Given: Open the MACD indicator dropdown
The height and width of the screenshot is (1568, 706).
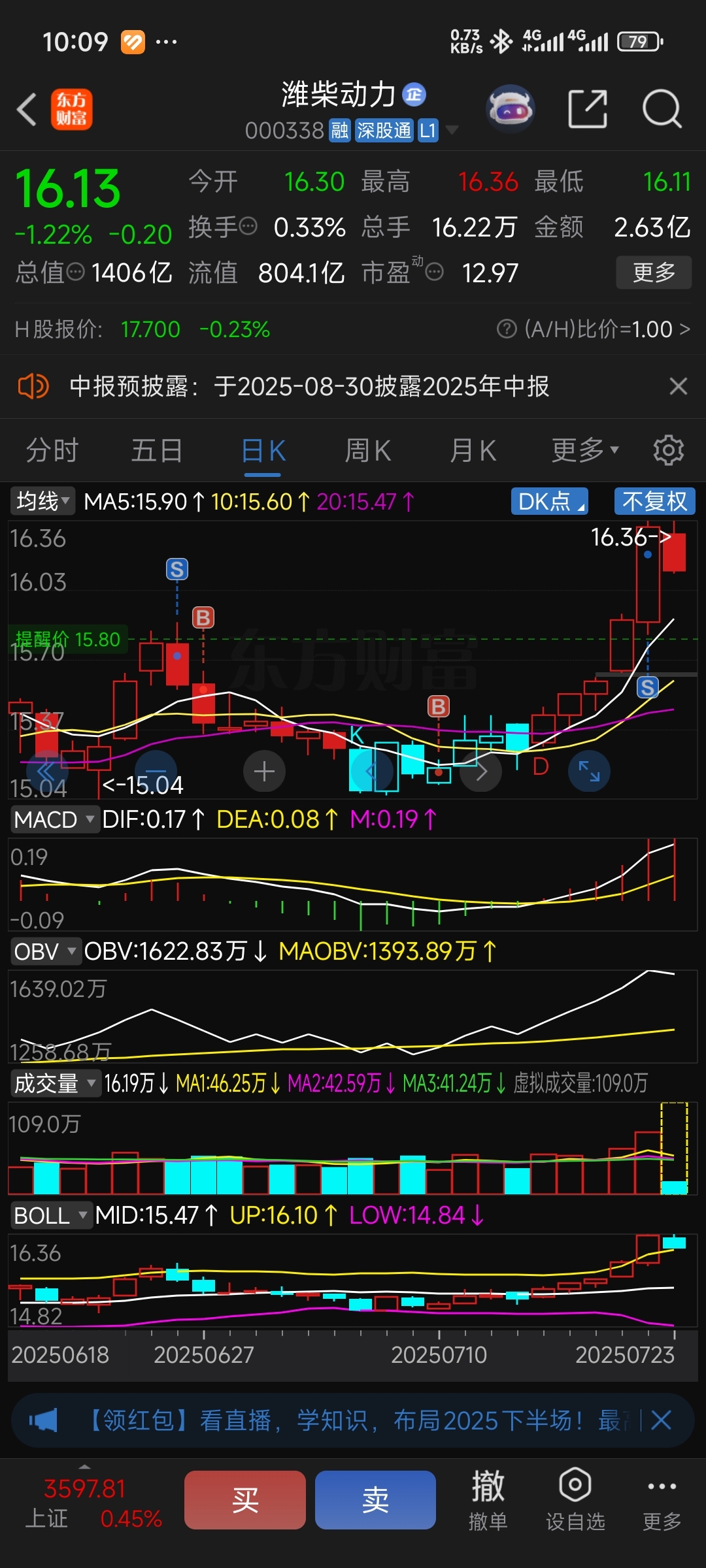Looking at the screenshot, I should (55, 819).
